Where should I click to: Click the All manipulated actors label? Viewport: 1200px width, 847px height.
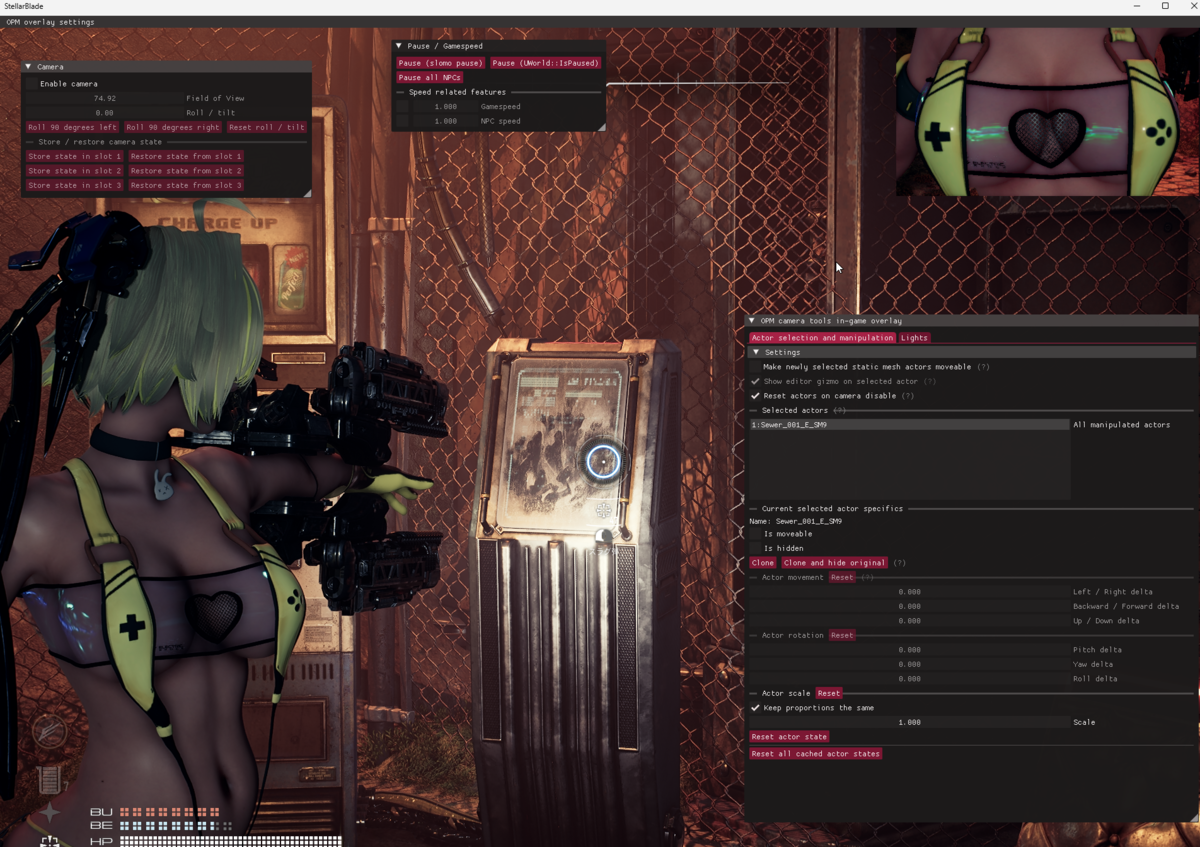coord(1121,425)
